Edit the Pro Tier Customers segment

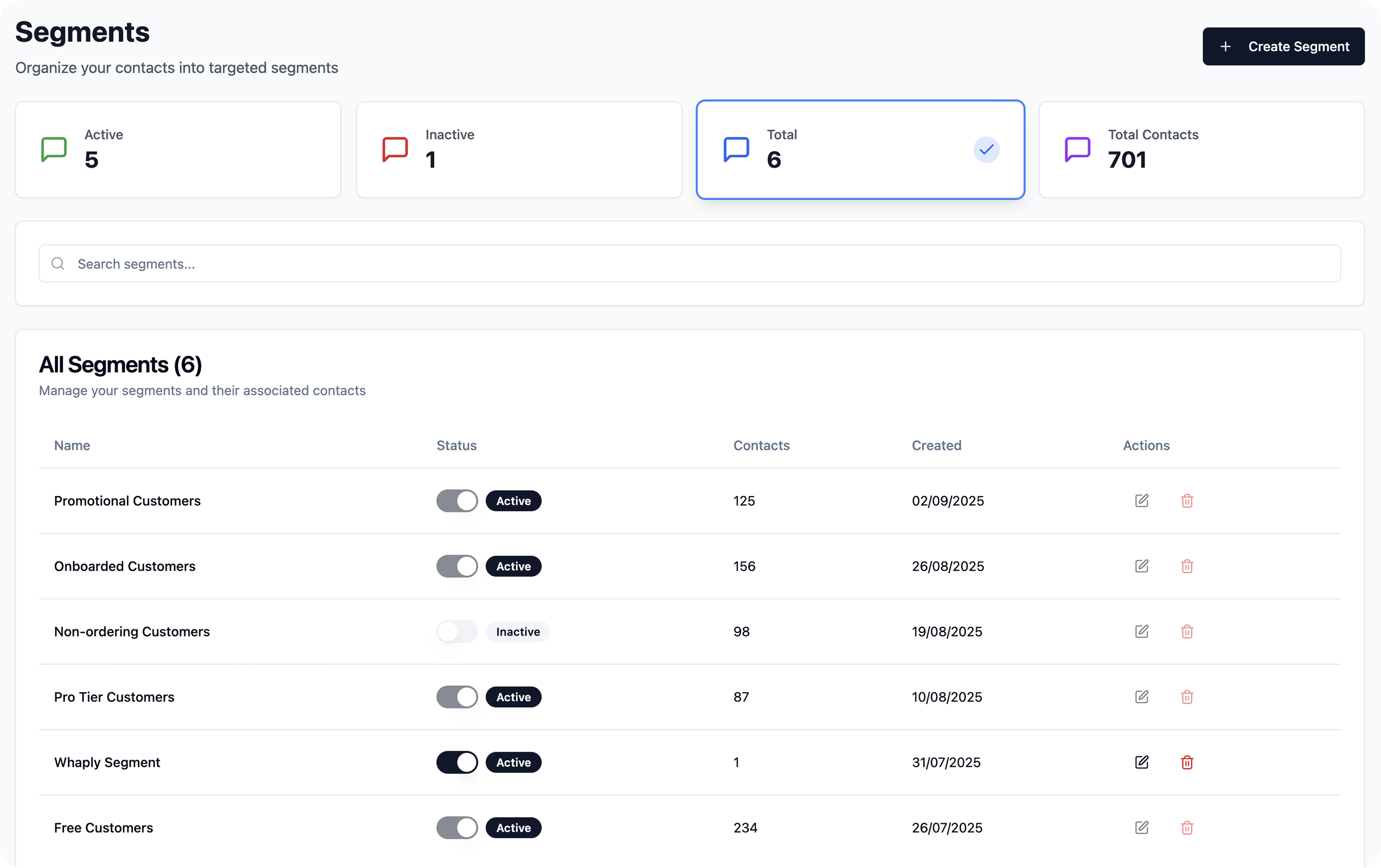(1141, 697)
